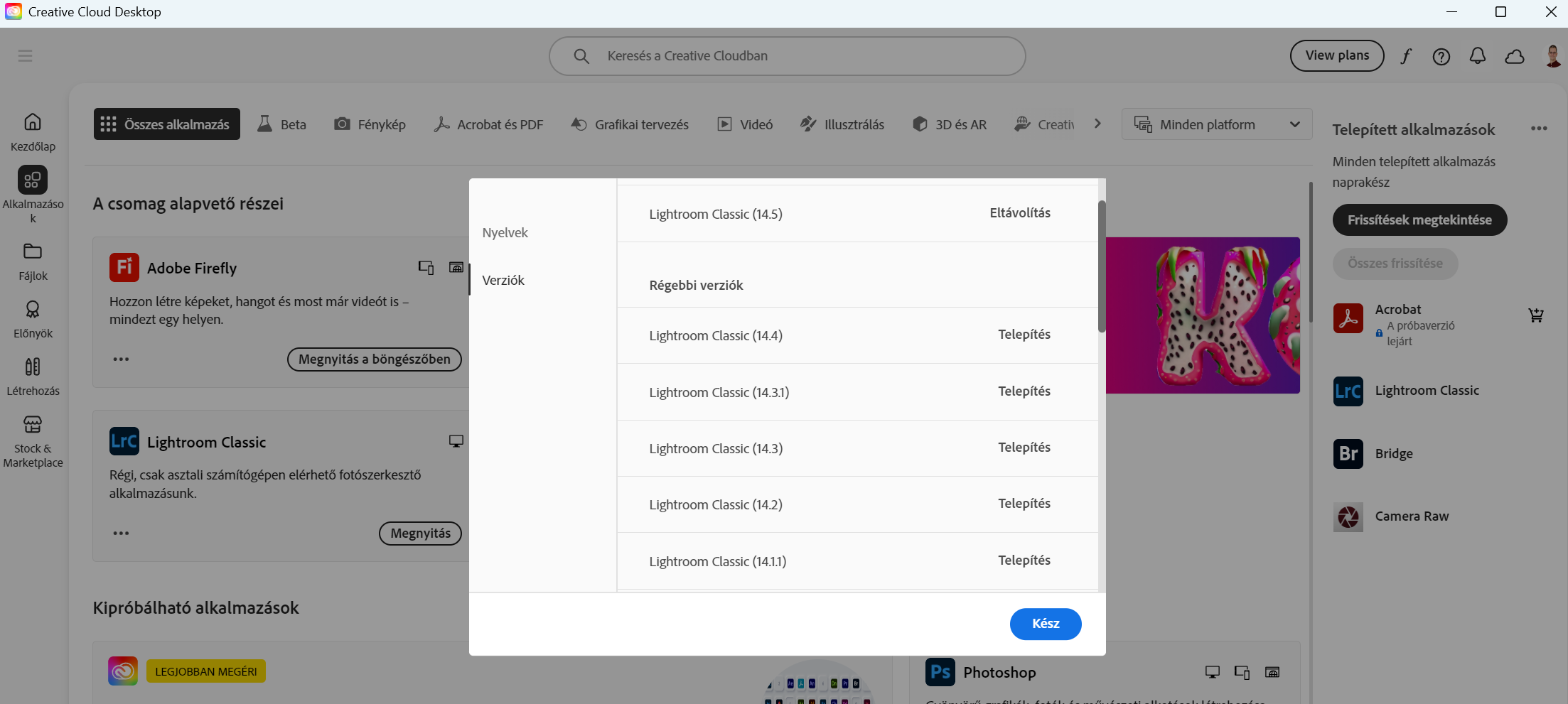Click web platform icon on Photoshop card
Screen dimensions: 1568x704
coord(1272,672)
